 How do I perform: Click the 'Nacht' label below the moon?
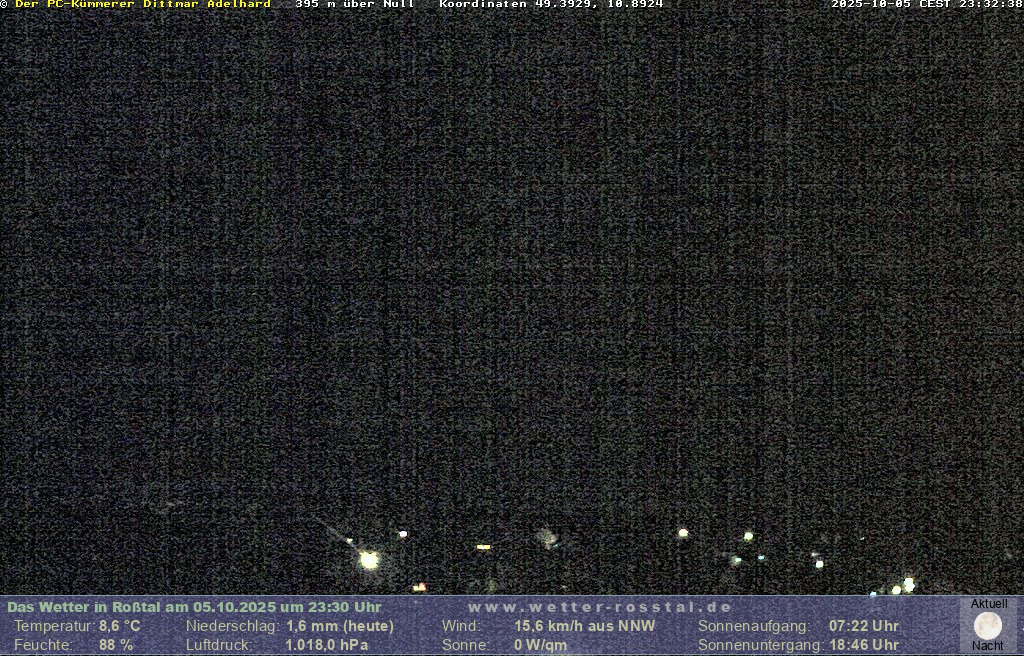coord(988,646)
